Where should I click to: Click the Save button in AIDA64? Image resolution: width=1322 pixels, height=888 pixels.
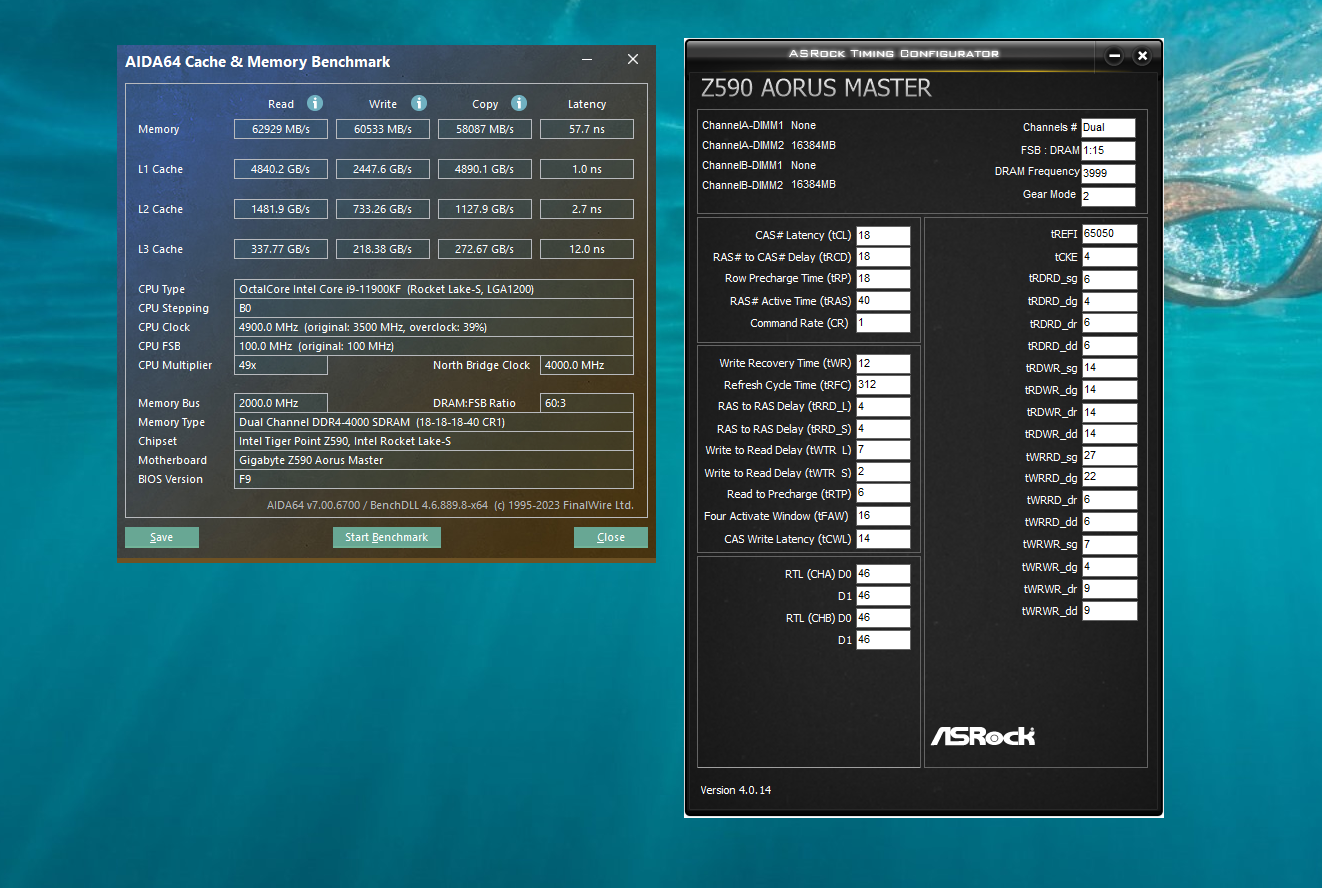(x=162, y=538)
